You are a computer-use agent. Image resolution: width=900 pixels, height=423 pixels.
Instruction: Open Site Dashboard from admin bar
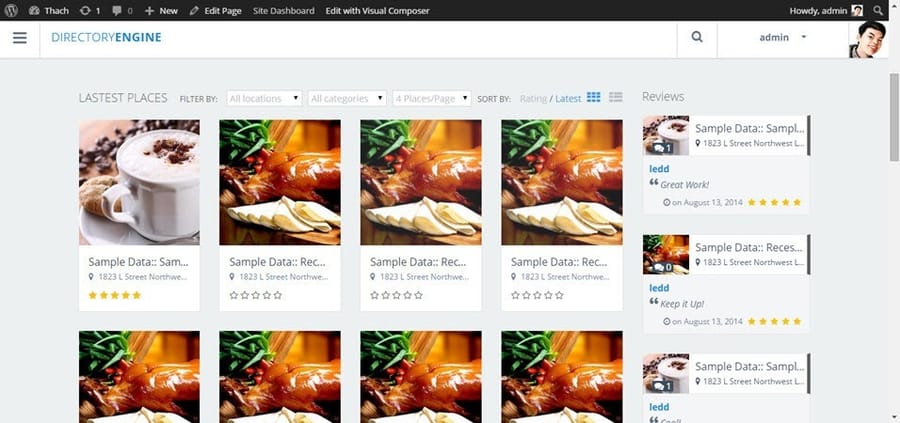coord(284,10)
